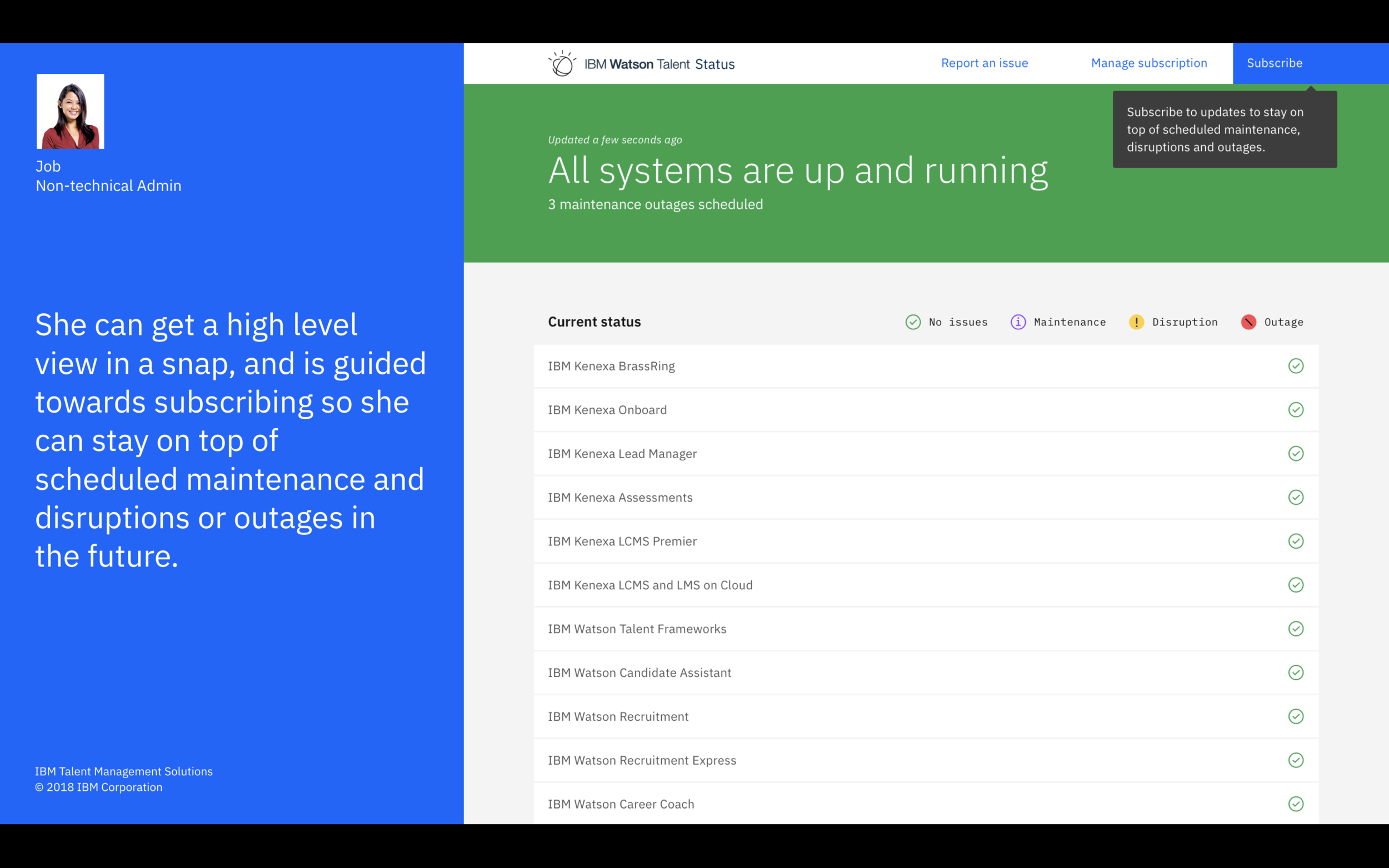This screenshot has height=868, width=1389.
Task: Click the yellow Disruption warning icon
Action: (1136, 322)
